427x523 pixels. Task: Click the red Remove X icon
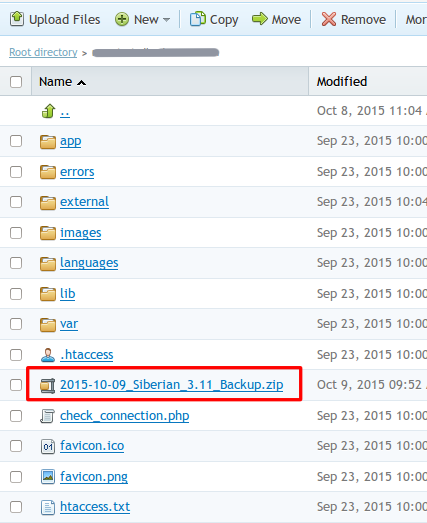329,19
